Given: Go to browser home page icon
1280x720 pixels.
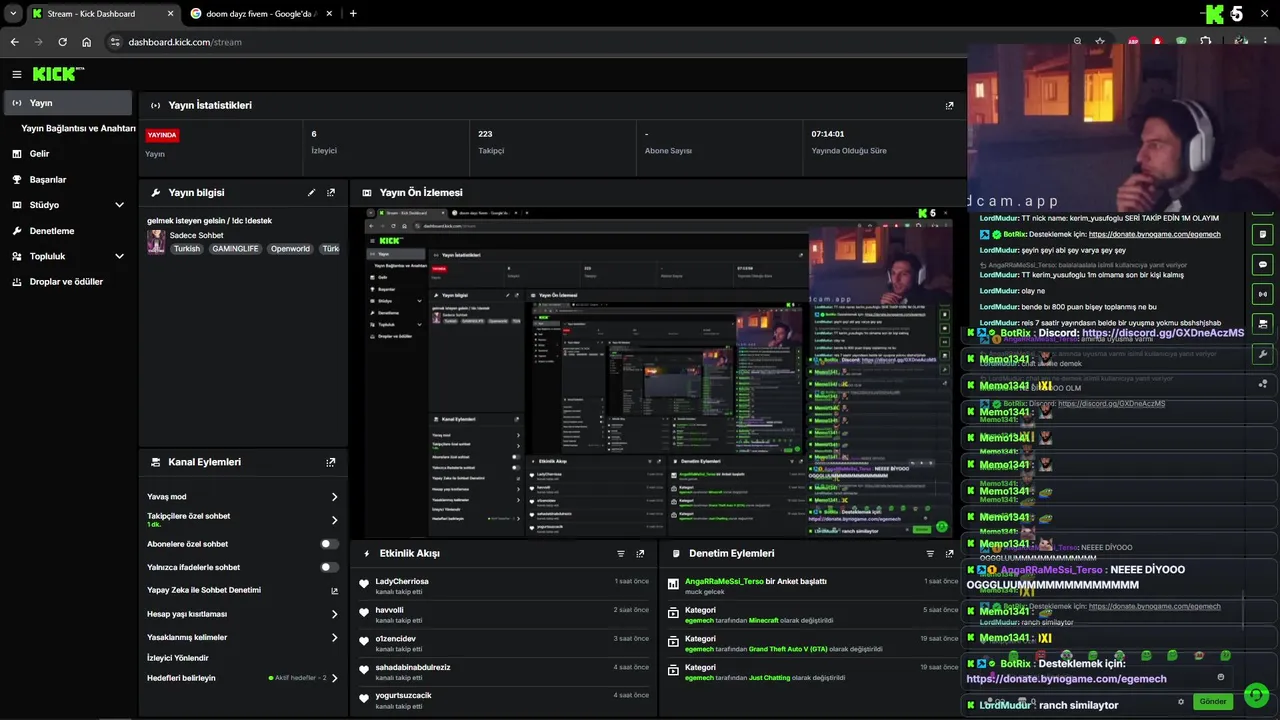Looking at the screenshot, I should click(x=86, y=42).
